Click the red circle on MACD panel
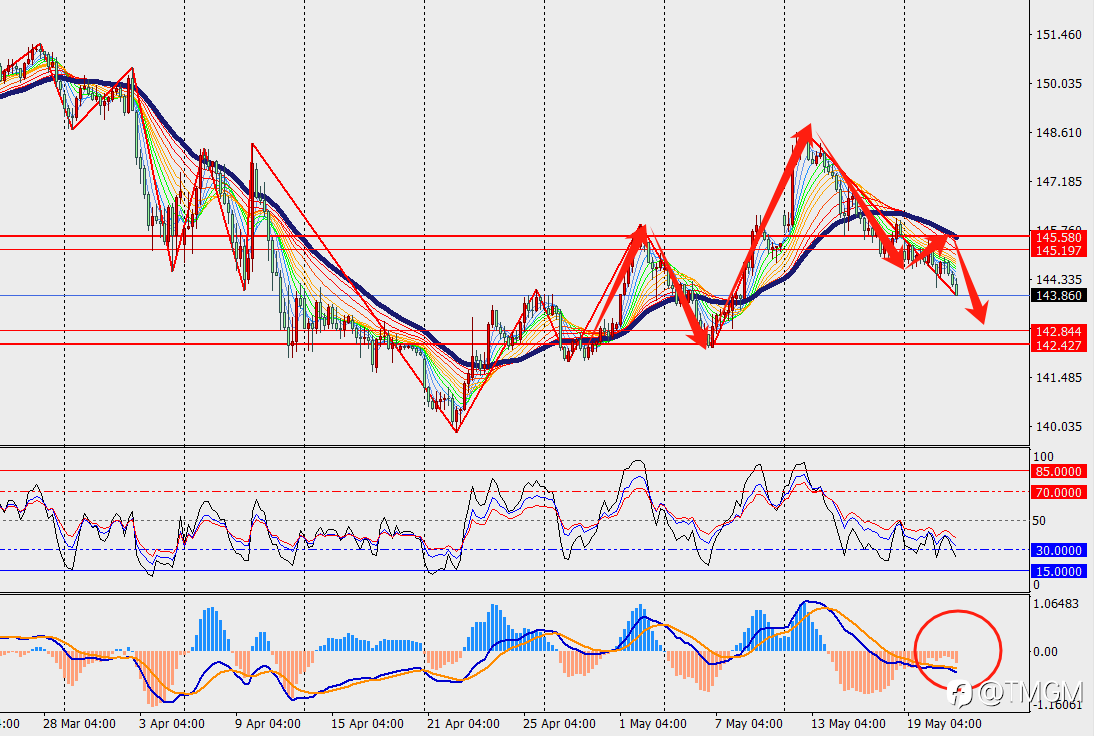1095x736 pixels. click(x=957, y=649)
